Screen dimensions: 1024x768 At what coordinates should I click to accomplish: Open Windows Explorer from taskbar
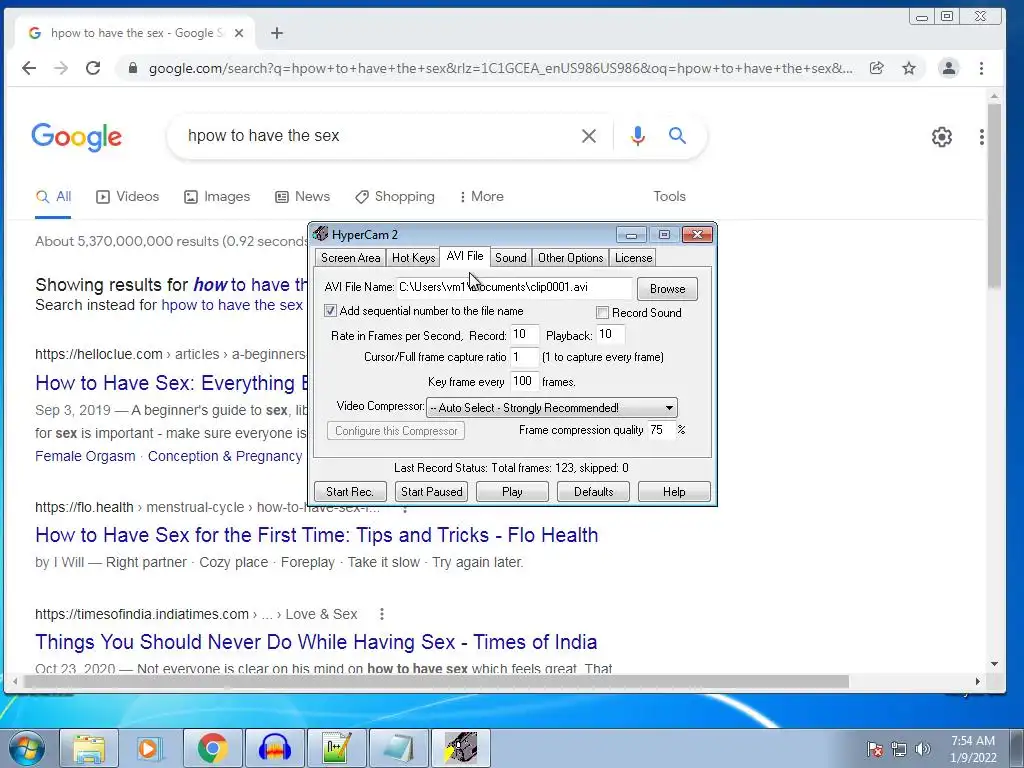coord(89,748)
